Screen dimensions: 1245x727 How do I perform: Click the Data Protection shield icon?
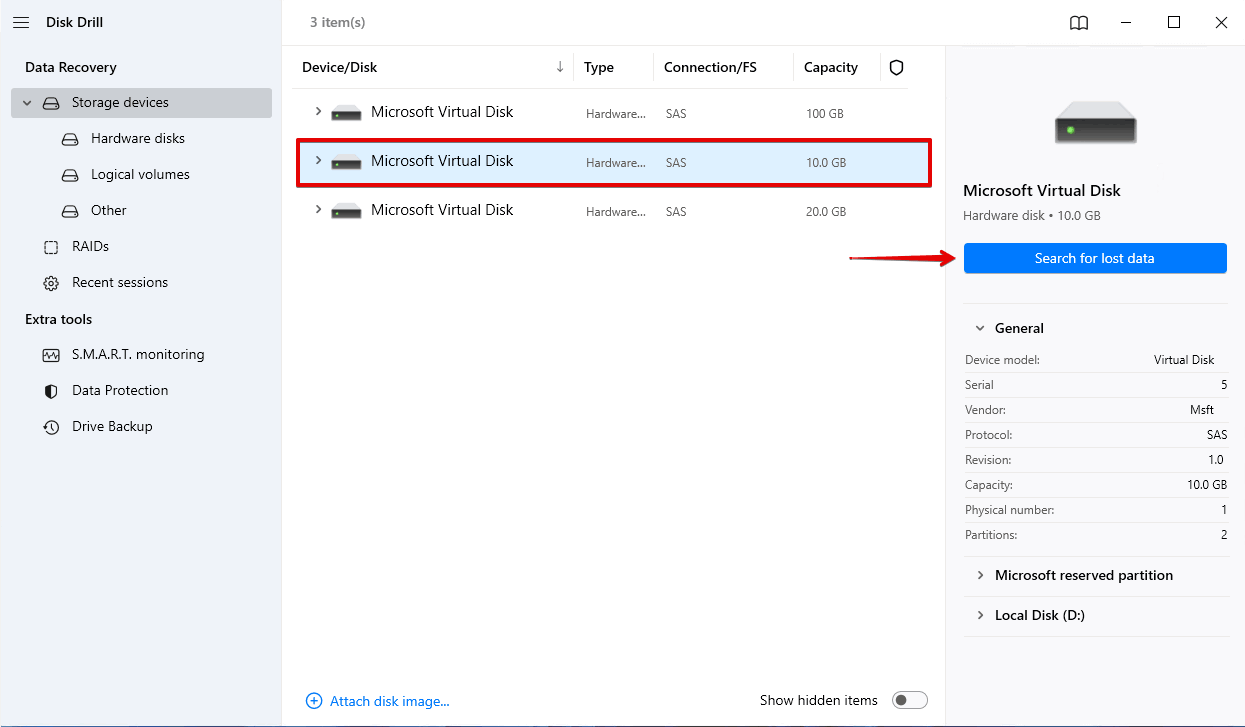coord(51,391)
